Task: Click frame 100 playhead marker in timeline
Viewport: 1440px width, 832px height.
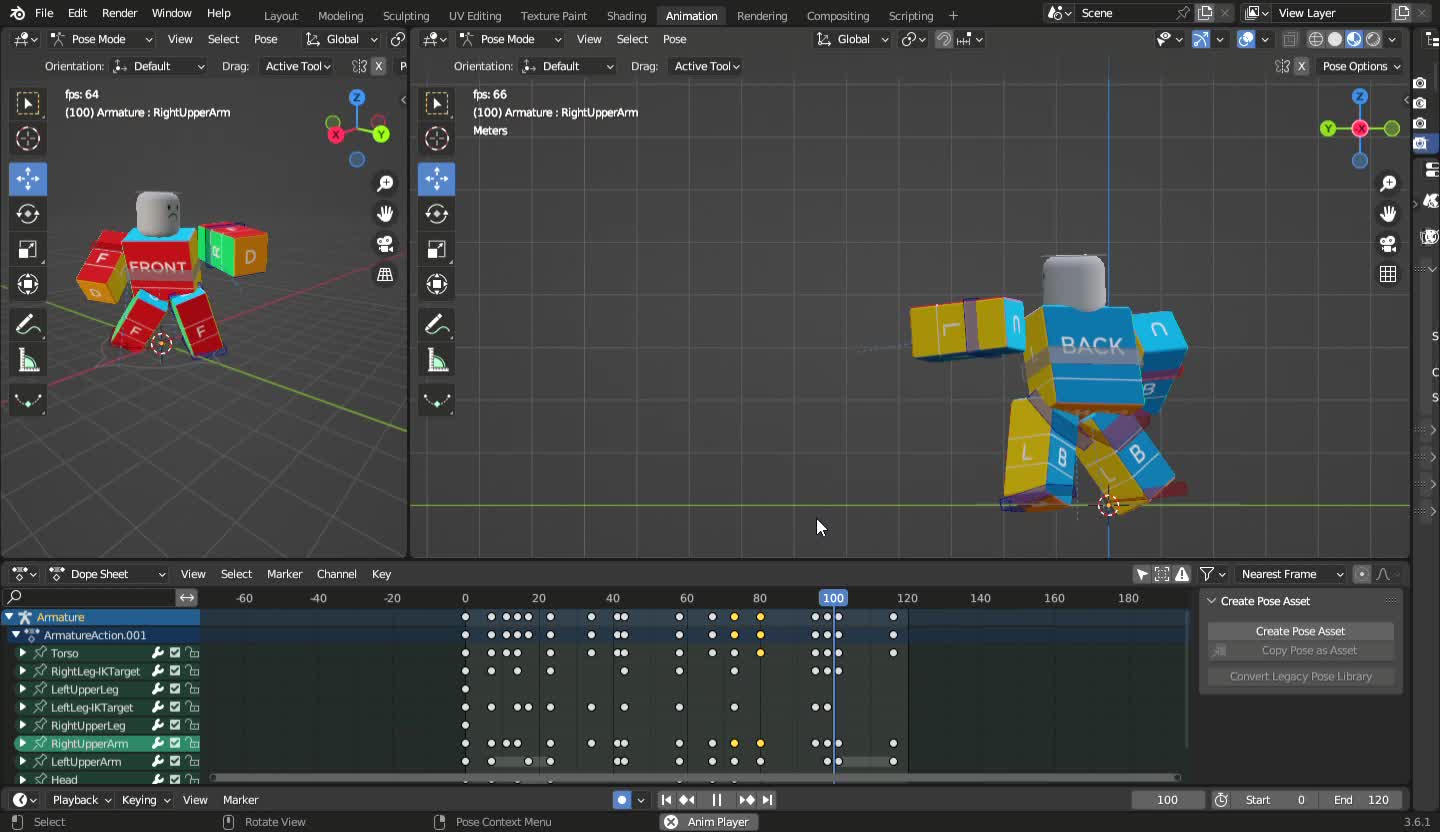Action: tap(833, 598)
